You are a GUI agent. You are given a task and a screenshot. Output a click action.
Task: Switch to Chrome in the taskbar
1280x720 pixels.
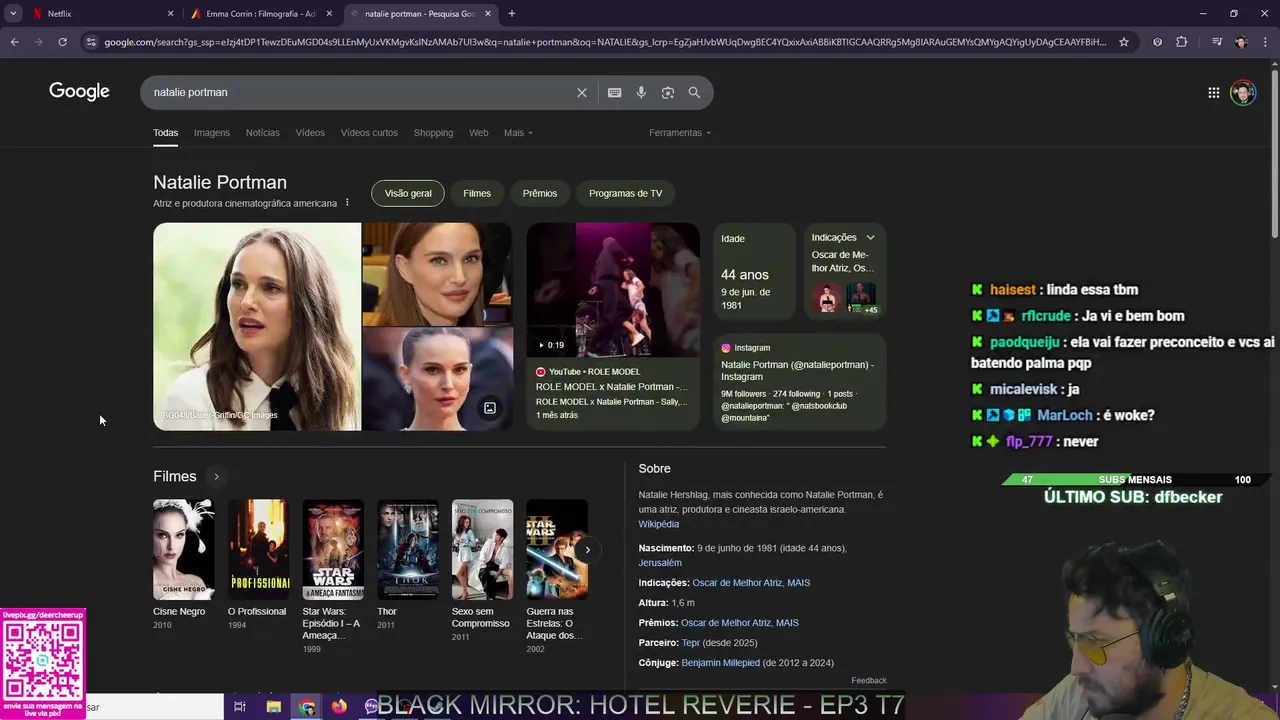tap(307, 707)
